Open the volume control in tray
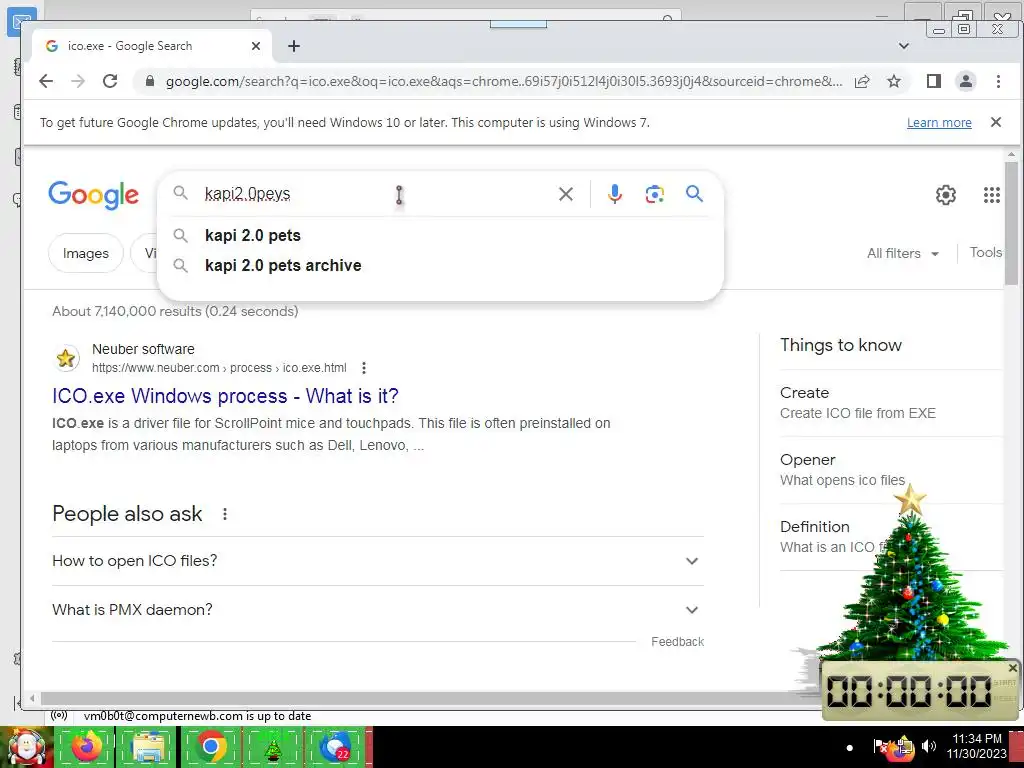The height and width of the screenshot is (768, 1024). click(929, 746)
